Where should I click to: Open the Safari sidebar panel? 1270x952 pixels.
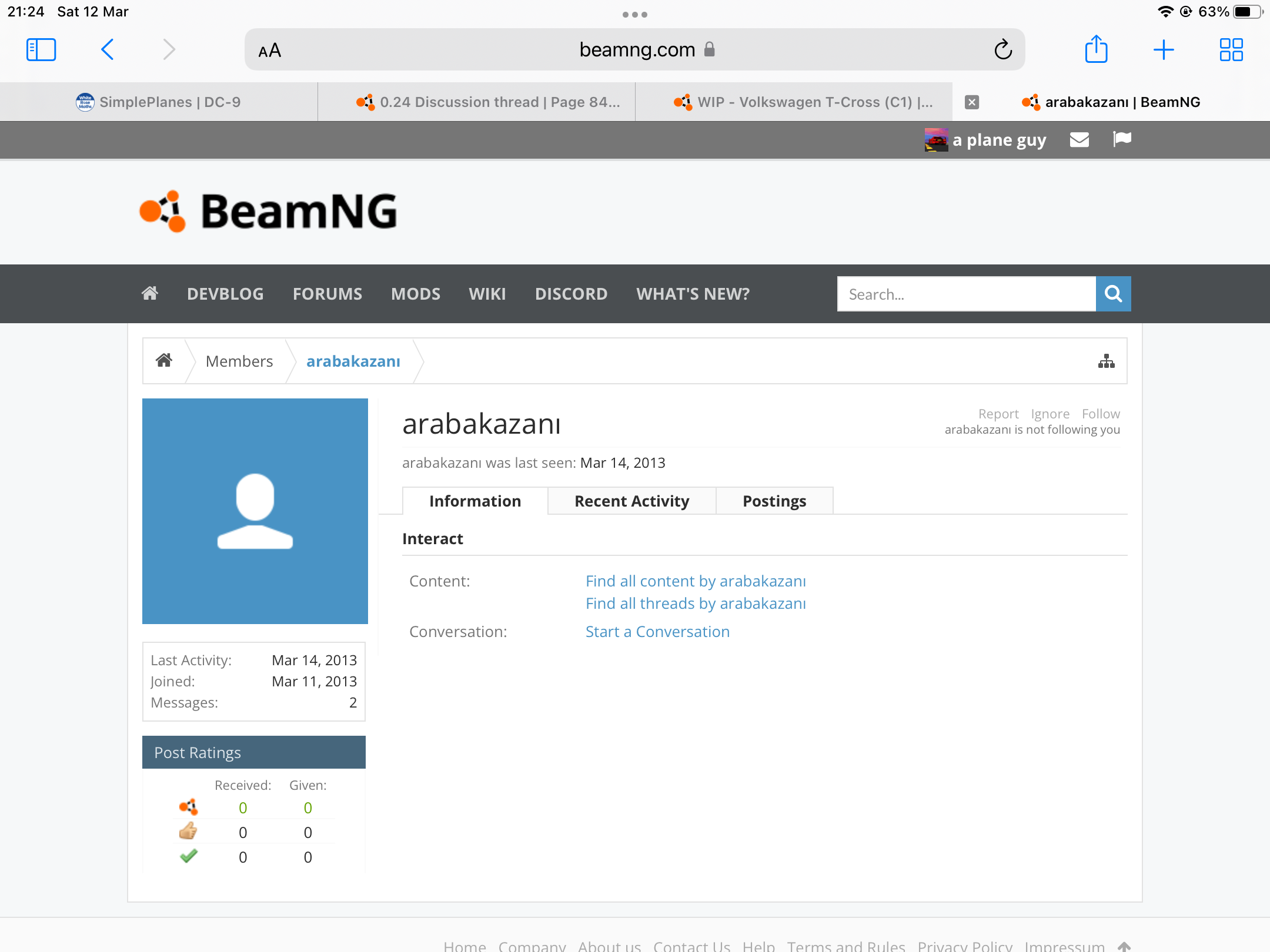tap(41, 50)
